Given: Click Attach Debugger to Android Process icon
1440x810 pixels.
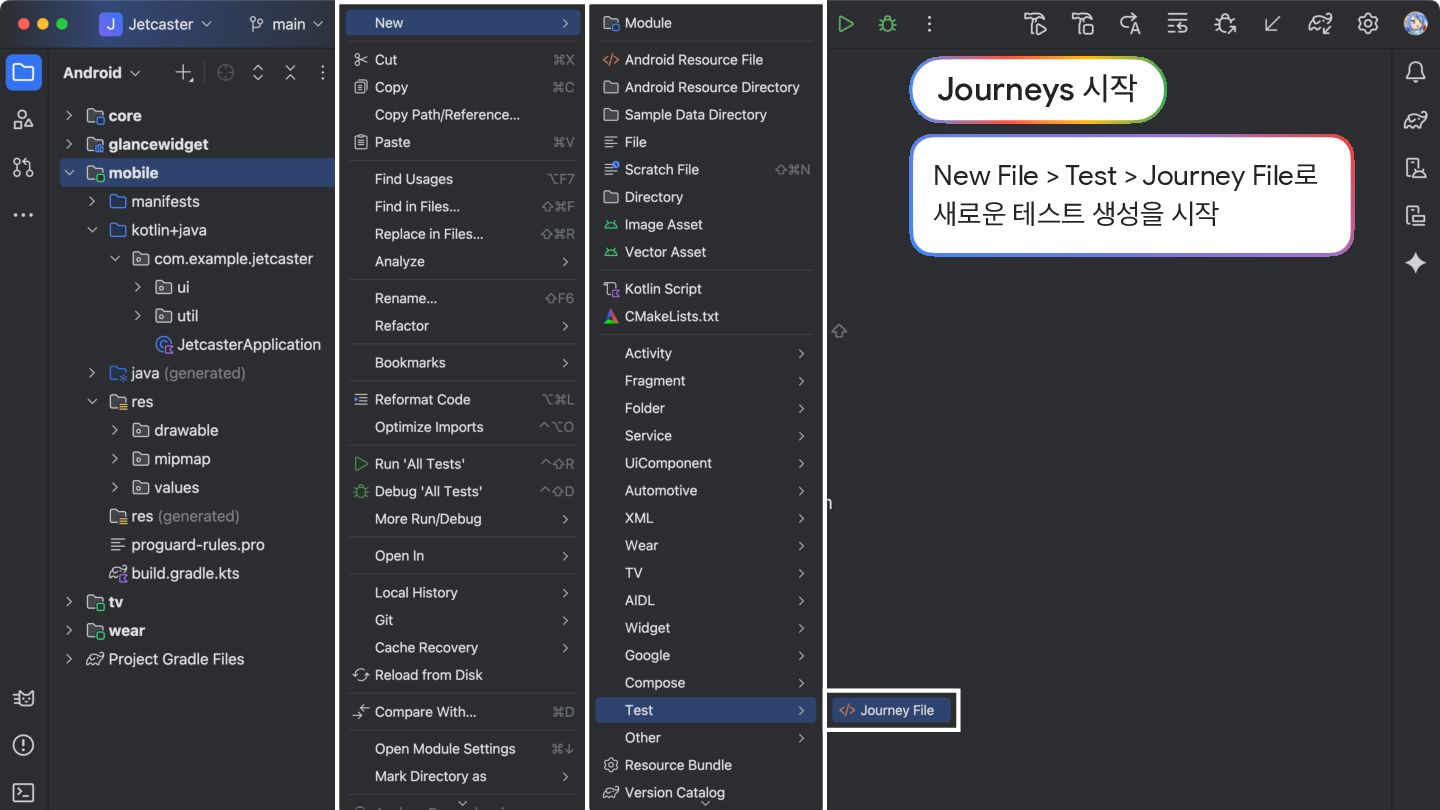Looking at the screenshot, I should coord(1225,24).
